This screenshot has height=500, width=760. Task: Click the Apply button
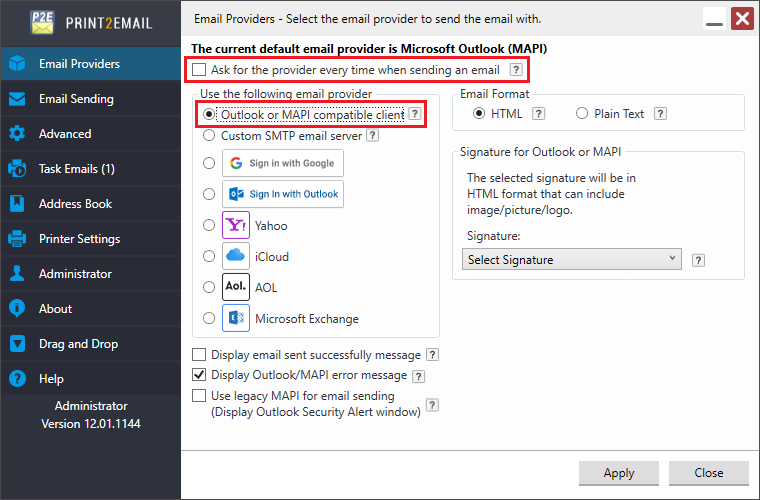tap(619, 473)
